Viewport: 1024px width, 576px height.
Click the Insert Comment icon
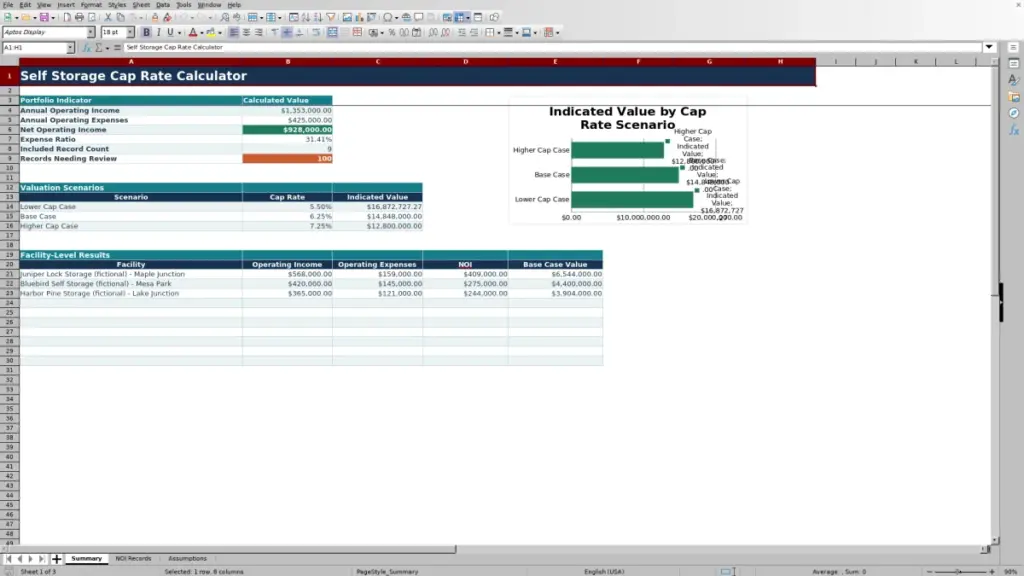tap(419, 18)
